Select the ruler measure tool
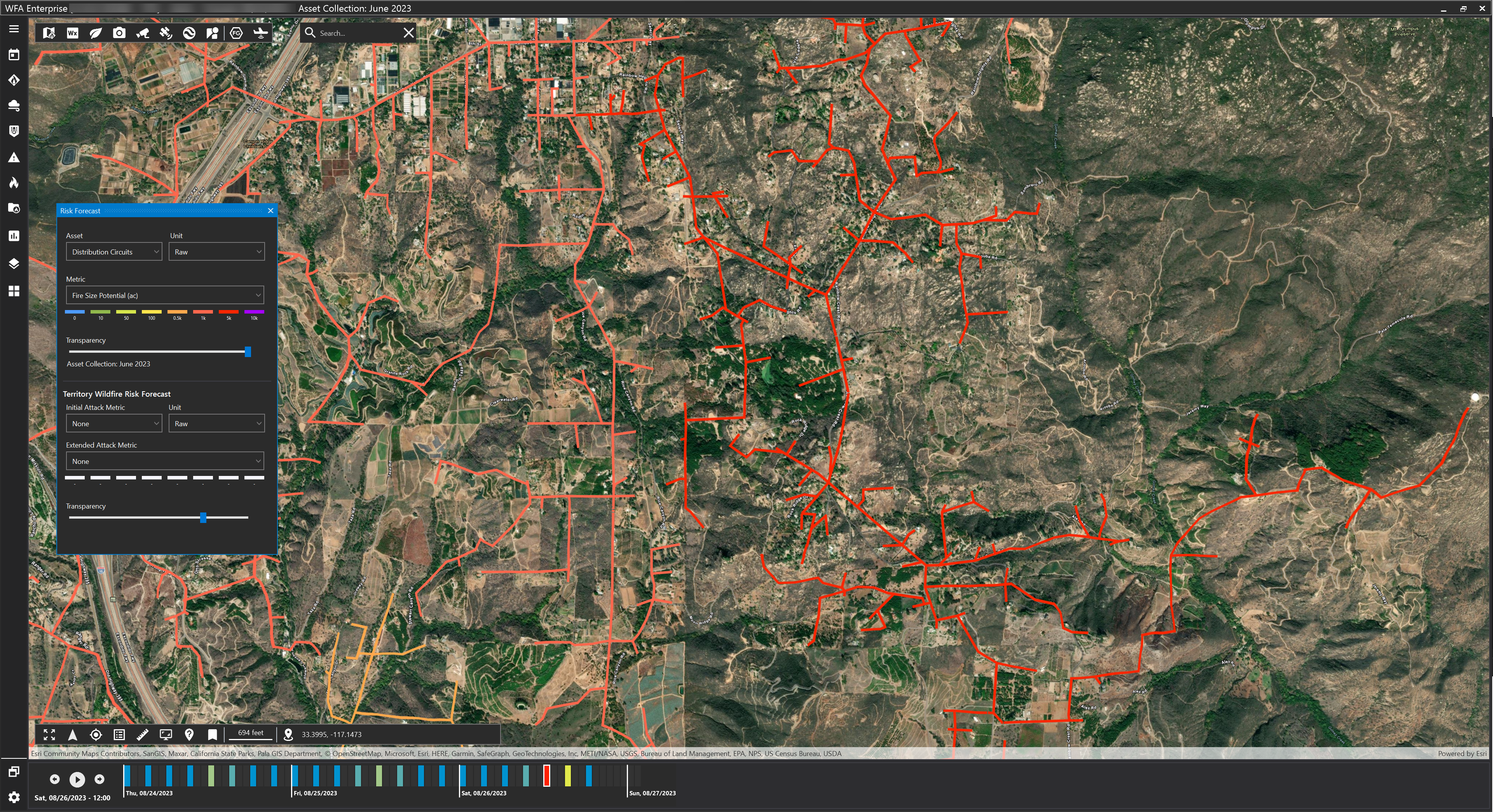 (142, 734)
